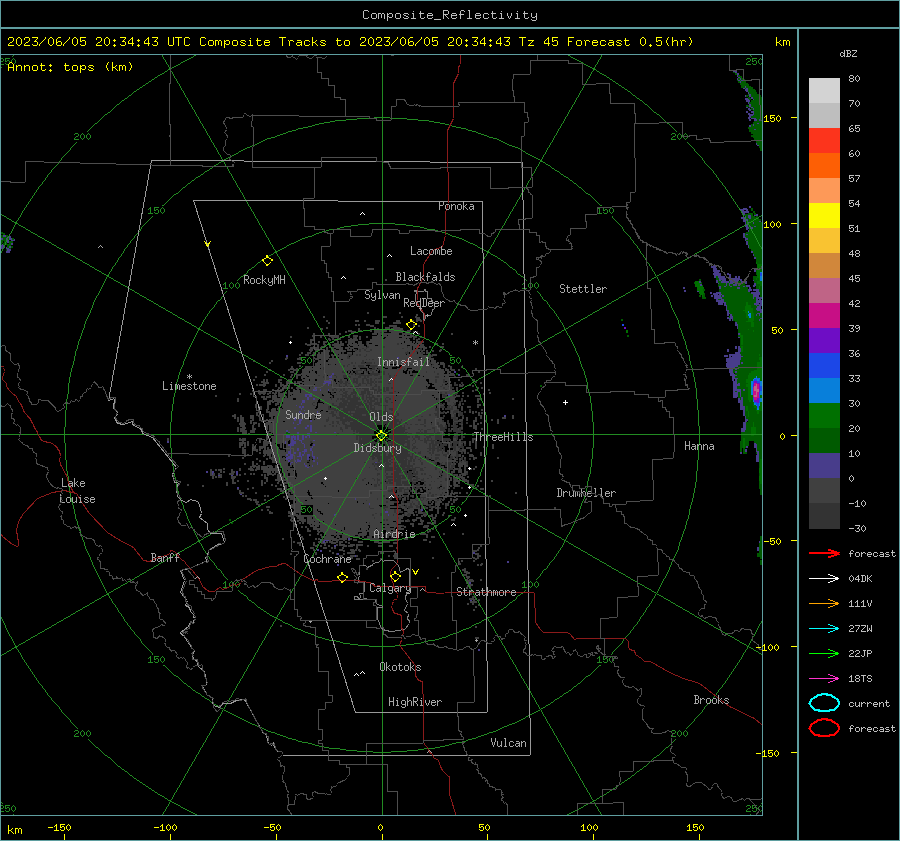Click the Didsbury city label
The image size is (900, 841).
click(377, 448)
